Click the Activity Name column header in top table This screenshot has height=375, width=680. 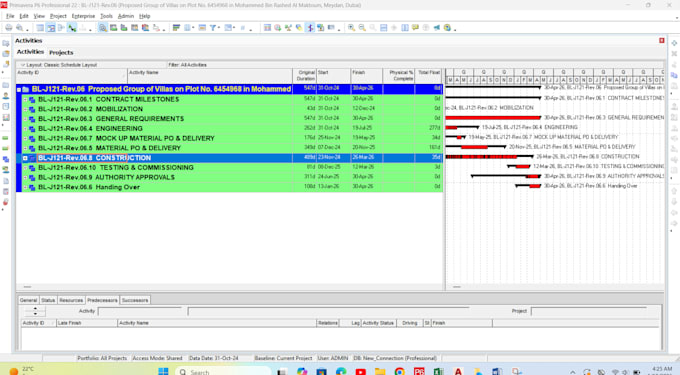210,75
